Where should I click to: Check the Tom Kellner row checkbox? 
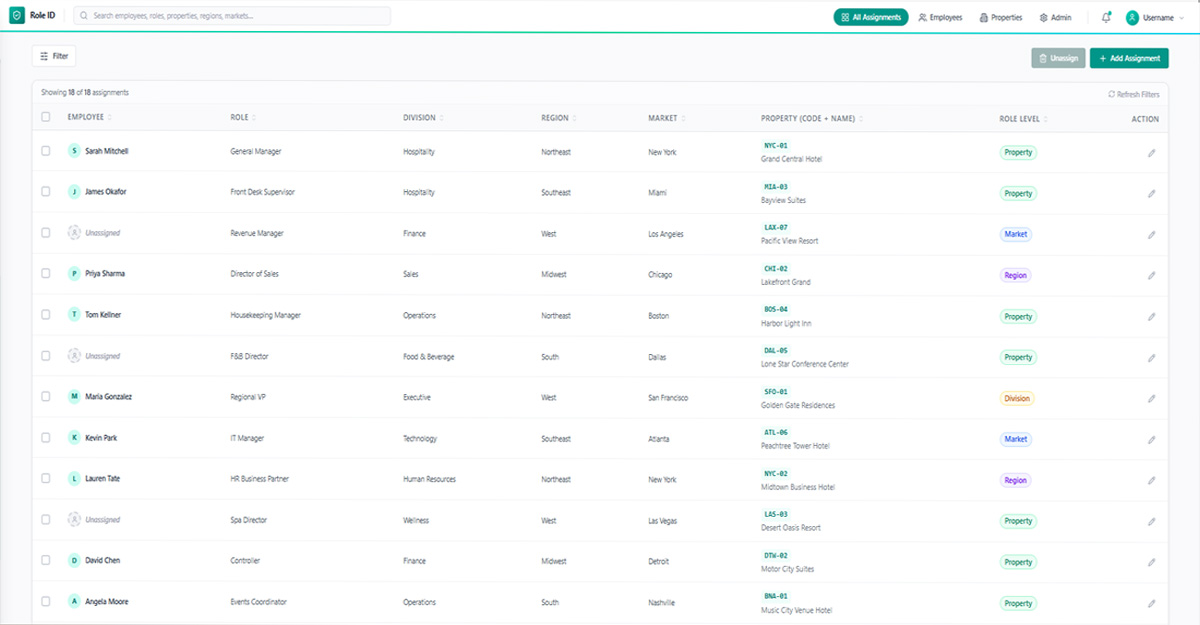click(46, 315)
